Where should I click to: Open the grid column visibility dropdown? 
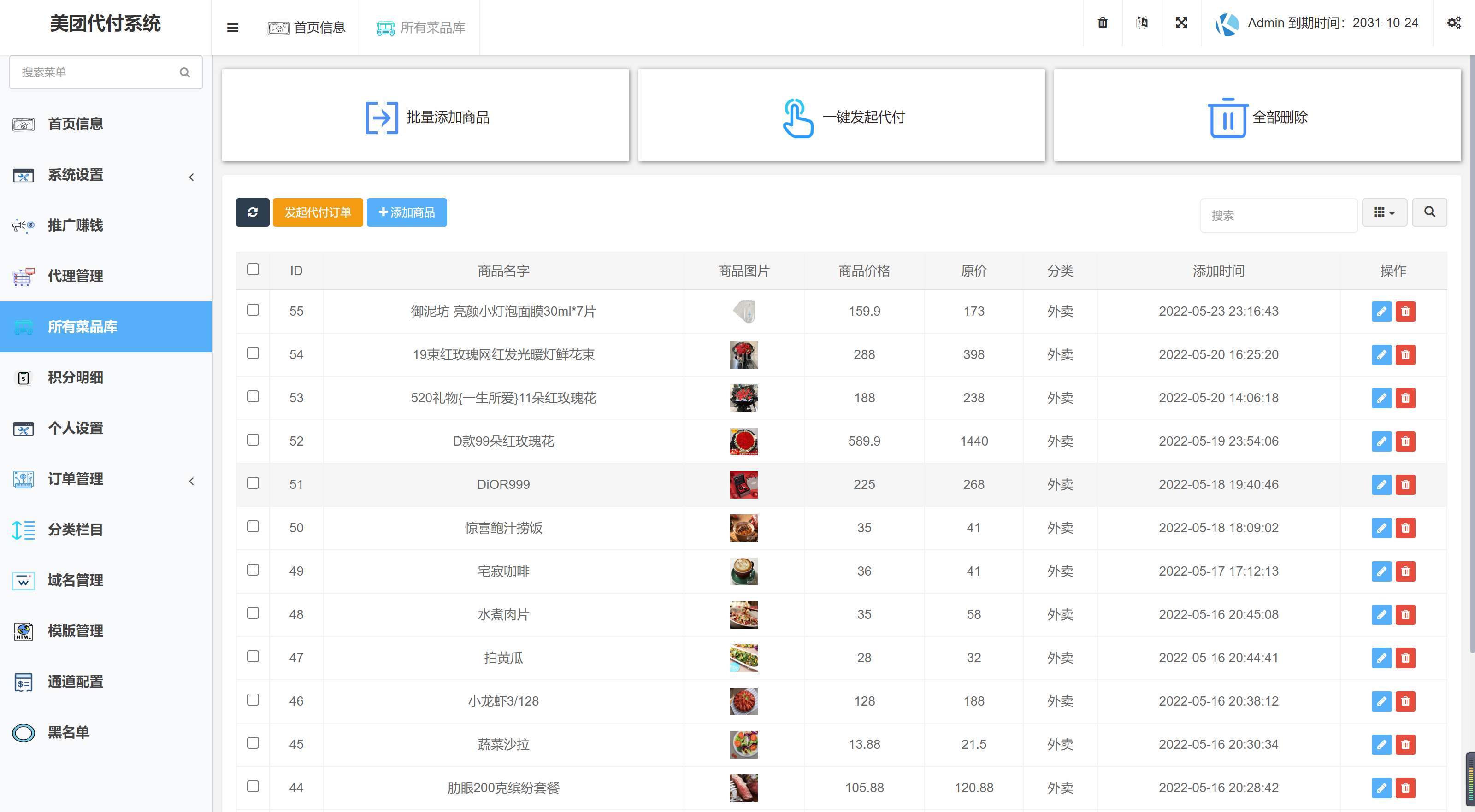coord(1385,212)
